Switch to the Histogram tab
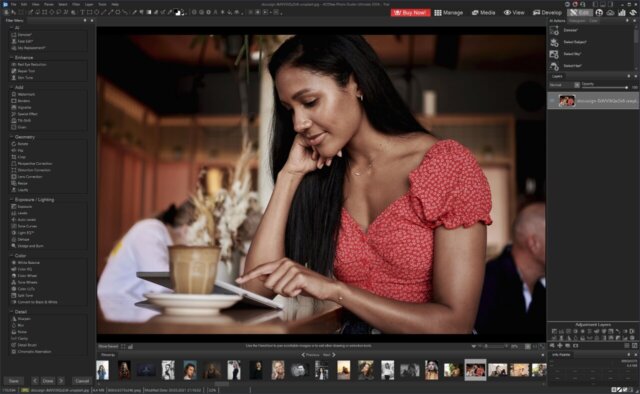Viewport: 640px width, 394px height. click(x=577, y=20)
